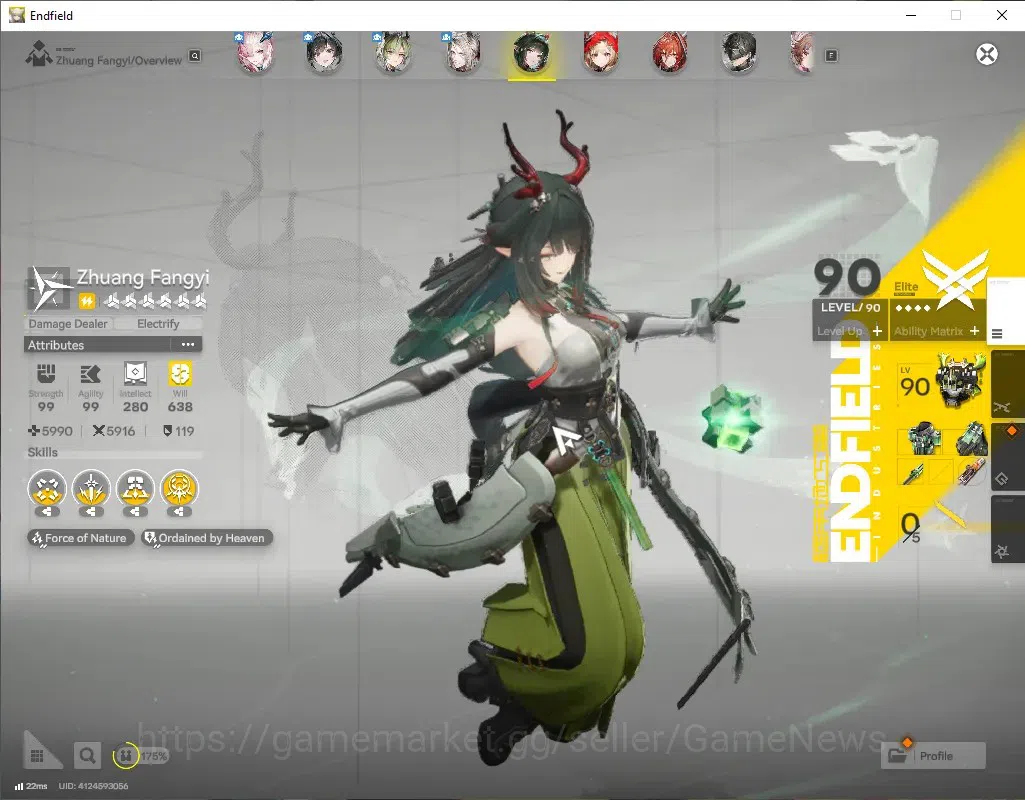Open Ability Matrix with plus

pos(937,331)
